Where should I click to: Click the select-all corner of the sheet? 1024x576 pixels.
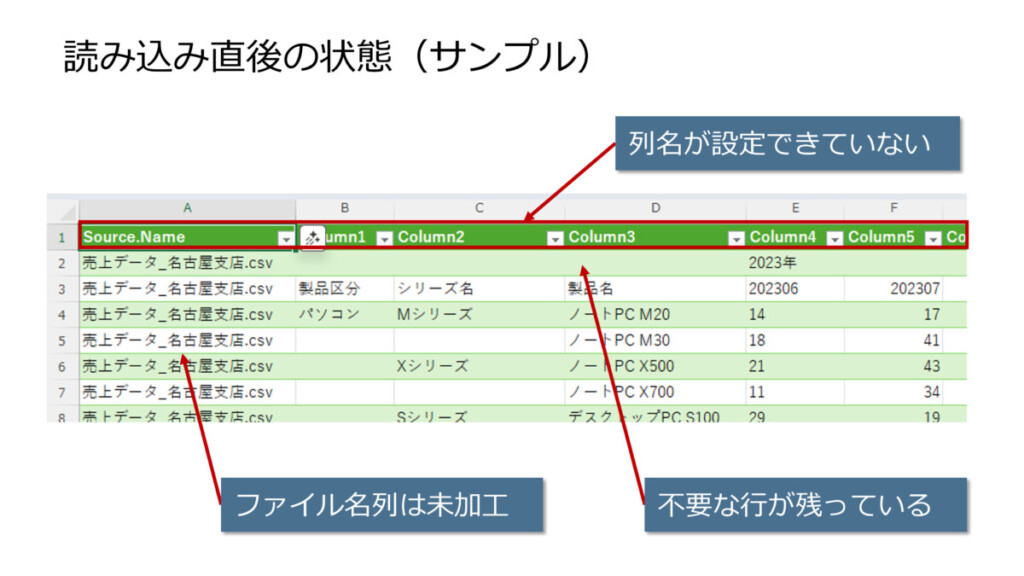pos(63,210)
